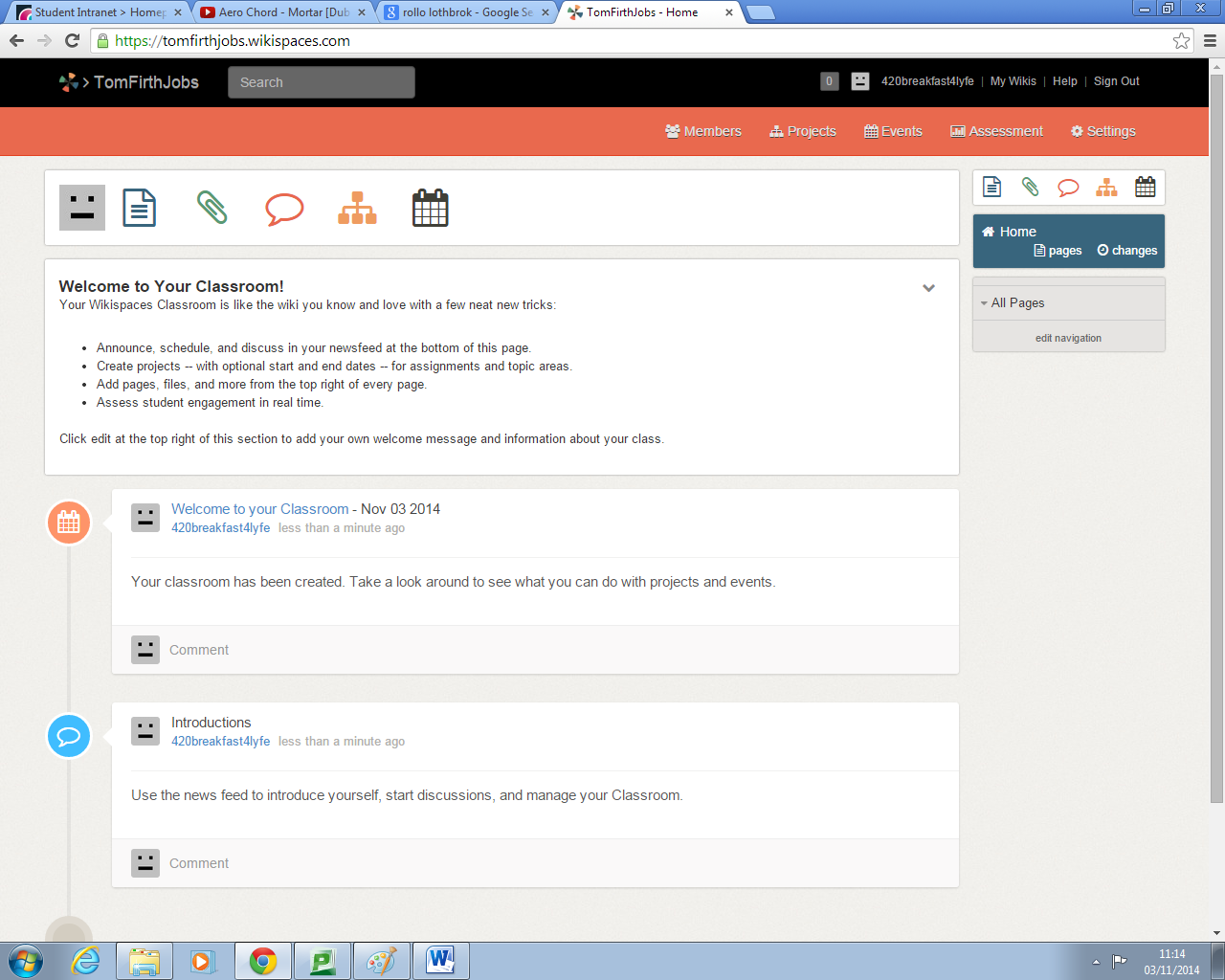The image size is (1225, 980).
Task: Click avatar next to Introductions post
Action: tap(145, 731)
